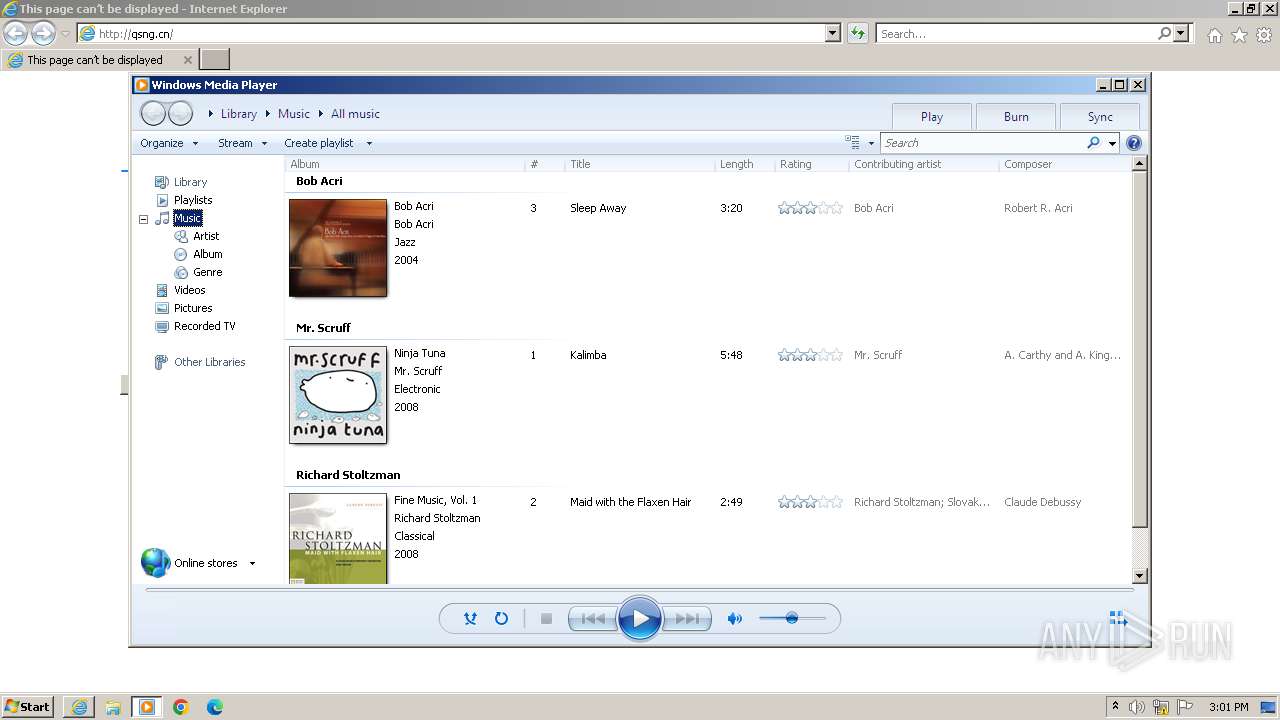Screen dimensions: 1280x720
Task: Select the Sleep Away track
Action: click(x=598, y=208)
